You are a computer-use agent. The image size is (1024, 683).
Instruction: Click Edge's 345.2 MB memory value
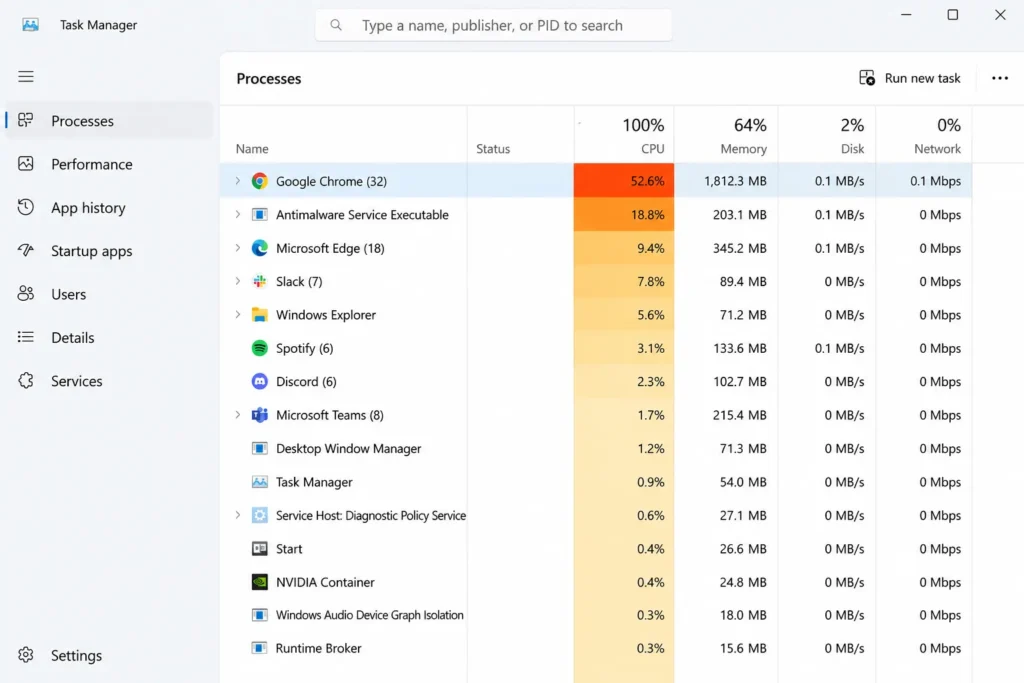[x=739, y=248]
